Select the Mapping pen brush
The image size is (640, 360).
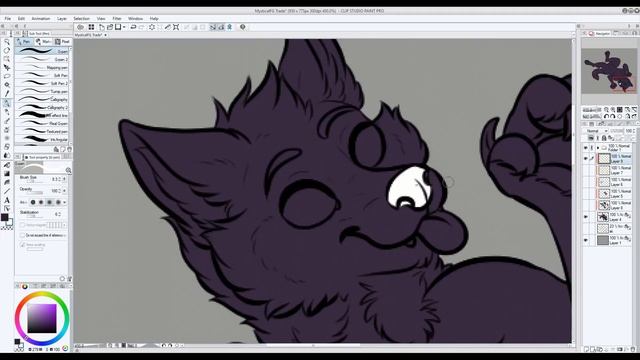42,67
